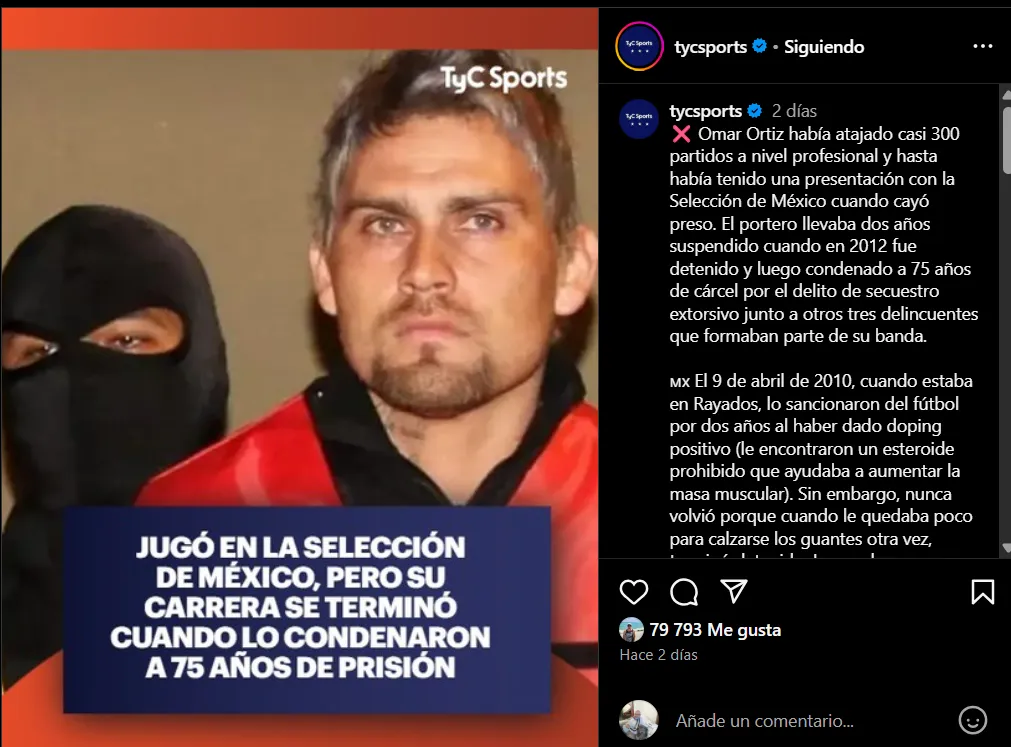Click the tycsports avatar beside the caption
The height and width of the screenshot is (747, 1011).
[x=639, y=119]
